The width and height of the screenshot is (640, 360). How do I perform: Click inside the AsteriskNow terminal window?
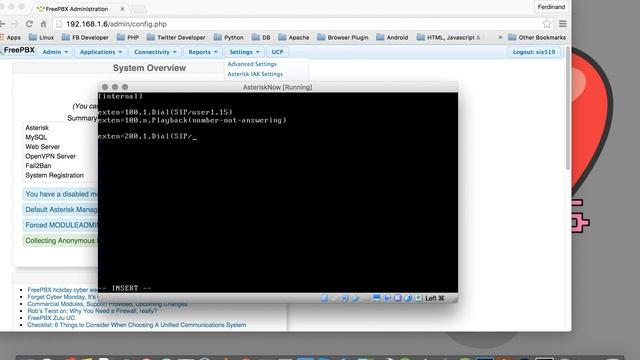[x=278, y=192]
